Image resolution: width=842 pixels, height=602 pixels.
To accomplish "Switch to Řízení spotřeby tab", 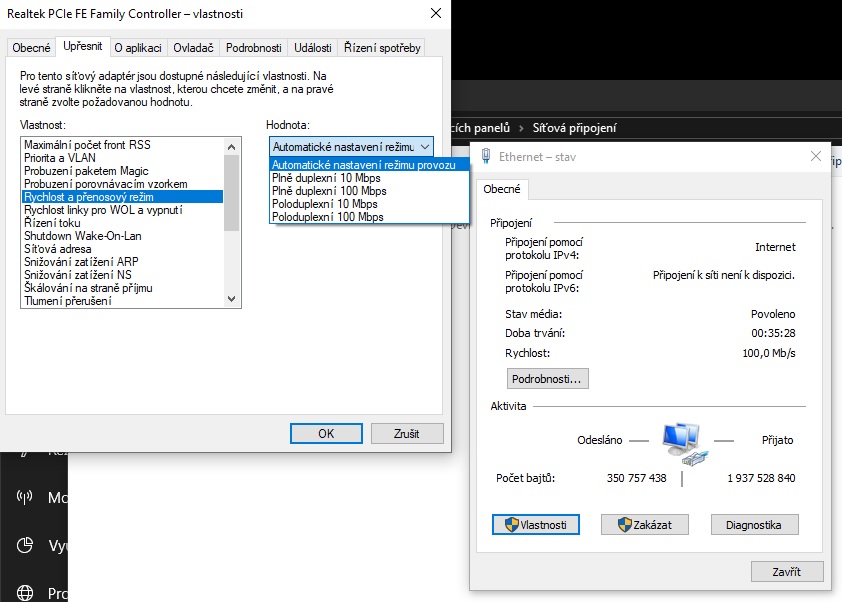I will 382,48.
